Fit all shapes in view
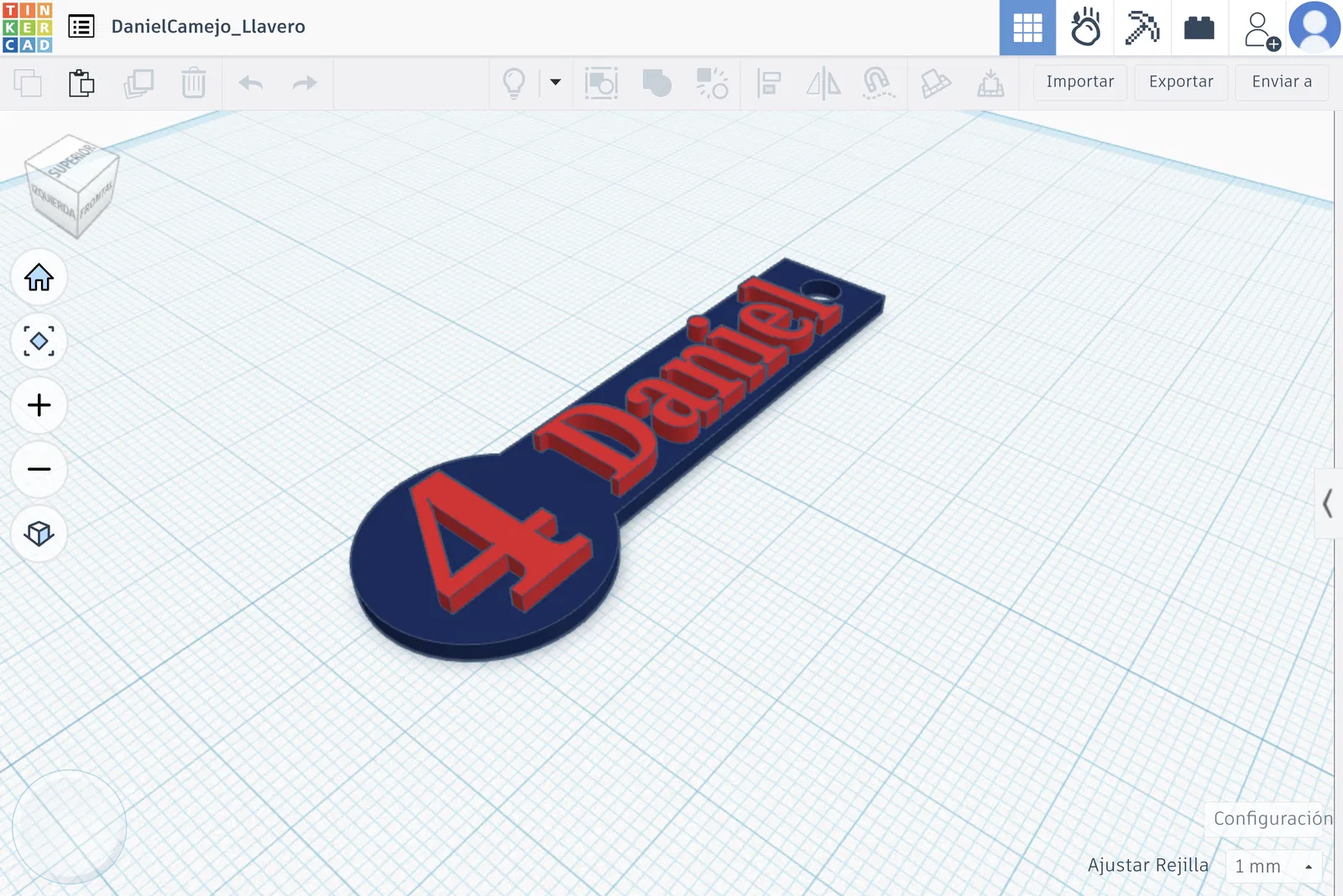 click(39, 341)
